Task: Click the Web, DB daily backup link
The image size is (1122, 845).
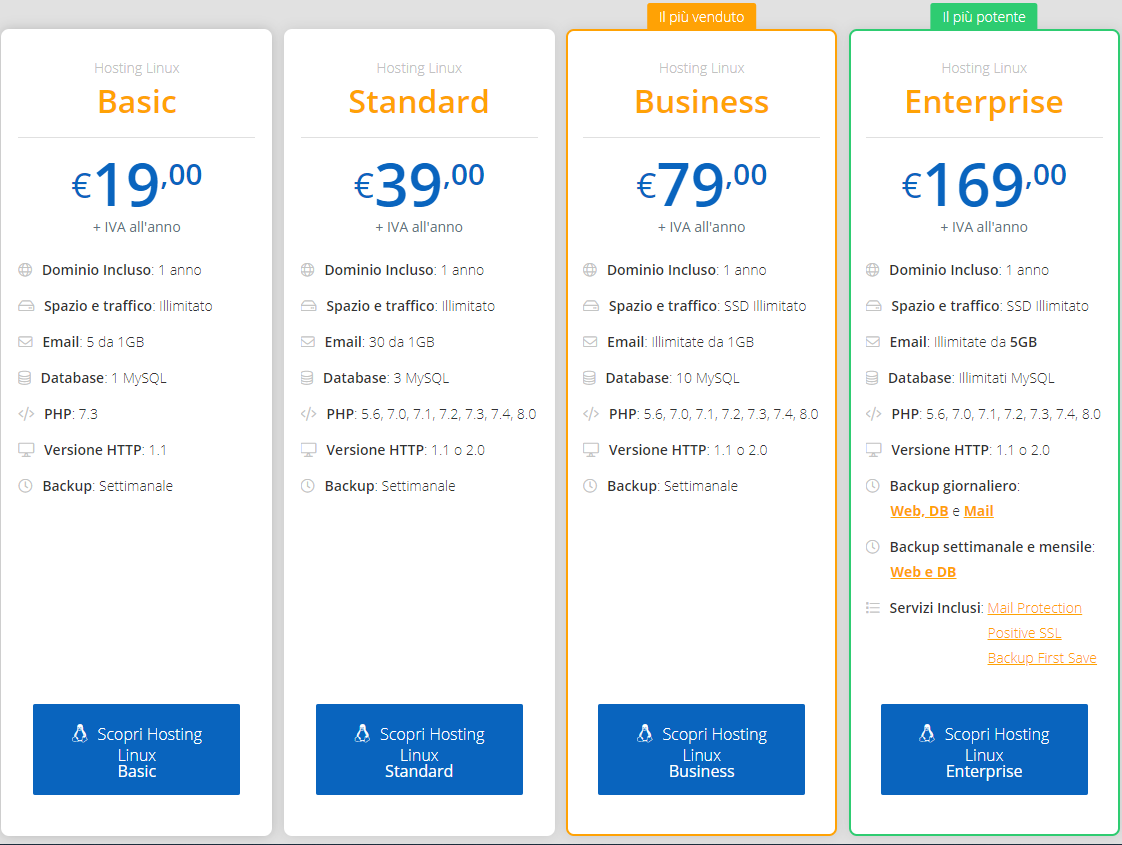Action: coord(919,511)
